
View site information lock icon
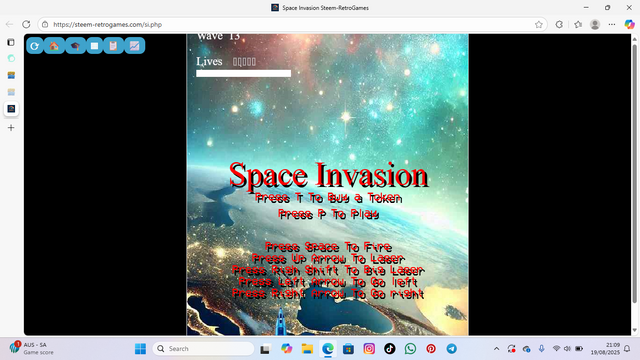click(x=45, y=24)
